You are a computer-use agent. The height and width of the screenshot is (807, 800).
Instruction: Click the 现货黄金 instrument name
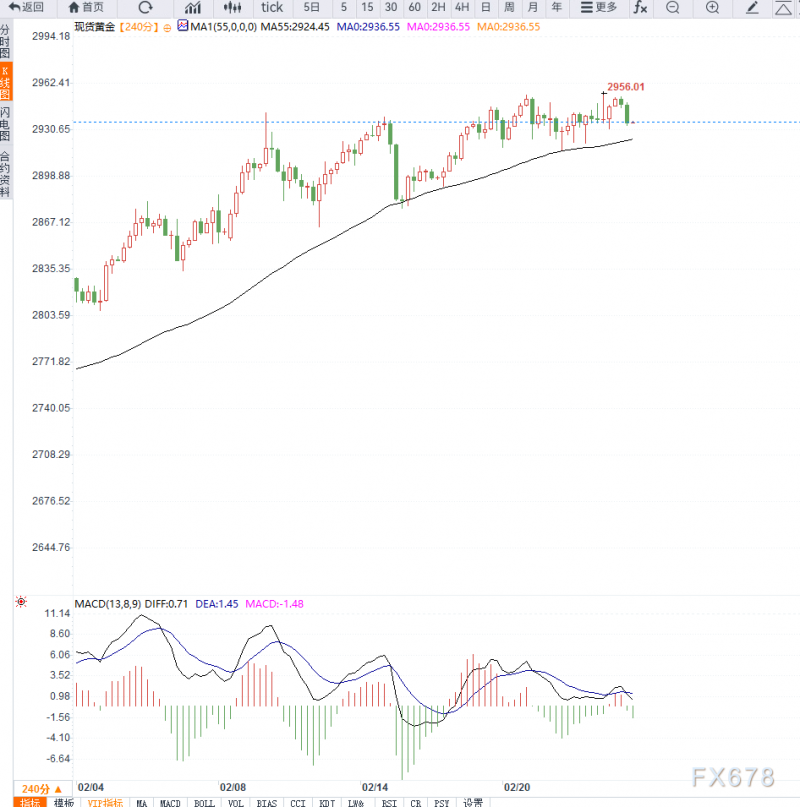point(95,27)
